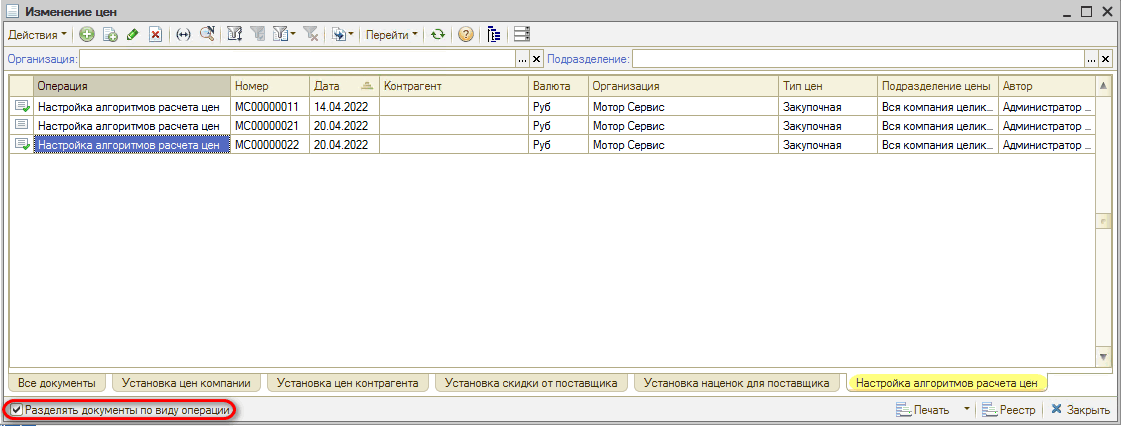Uncheck Разделять документы по виду операции

click(x=18, y=410)
